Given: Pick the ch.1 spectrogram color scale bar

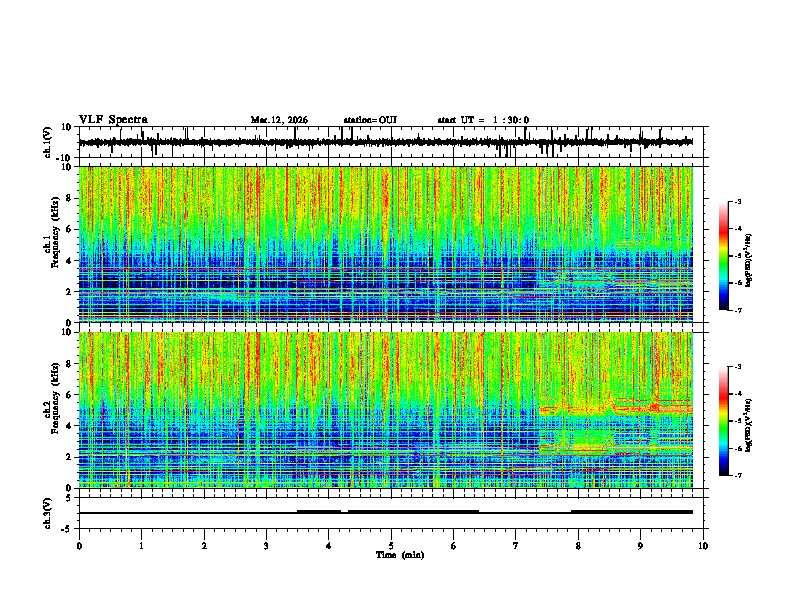Looking at the screenshot, I should coord(723,256).
